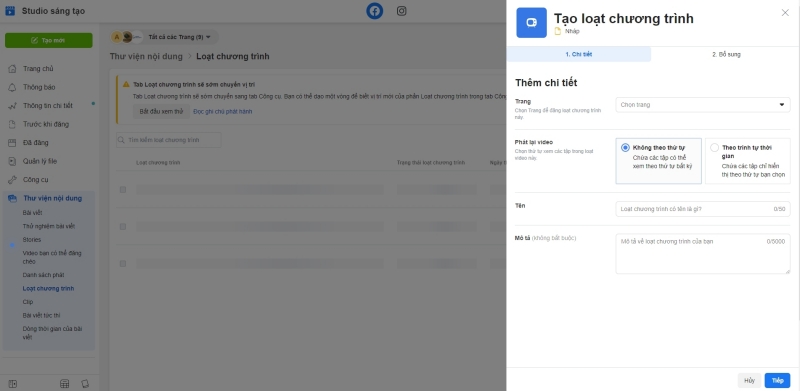Click the rightmost sidebar footer icon

pos(85,384)
